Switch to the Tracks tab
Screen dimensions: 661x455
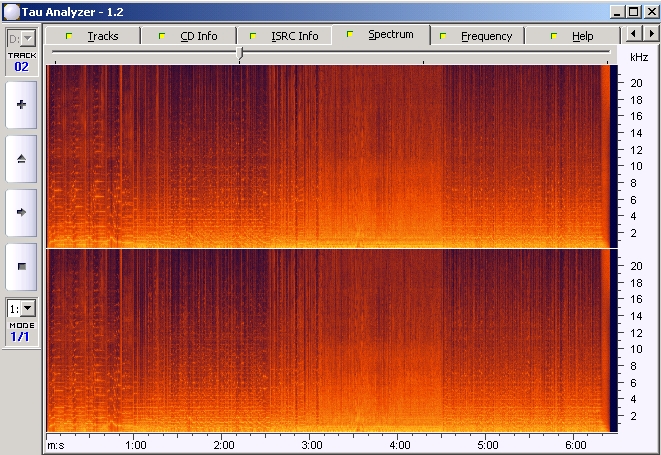point(92,36)
